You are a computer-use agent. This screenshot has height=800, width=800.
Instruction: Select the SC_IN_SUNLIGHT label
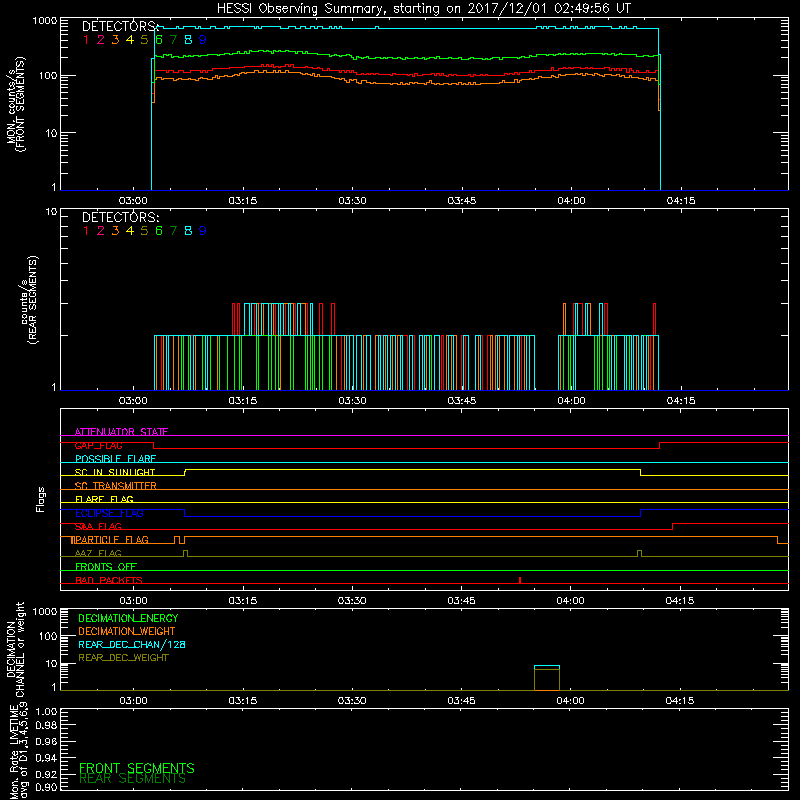point(115,472)
